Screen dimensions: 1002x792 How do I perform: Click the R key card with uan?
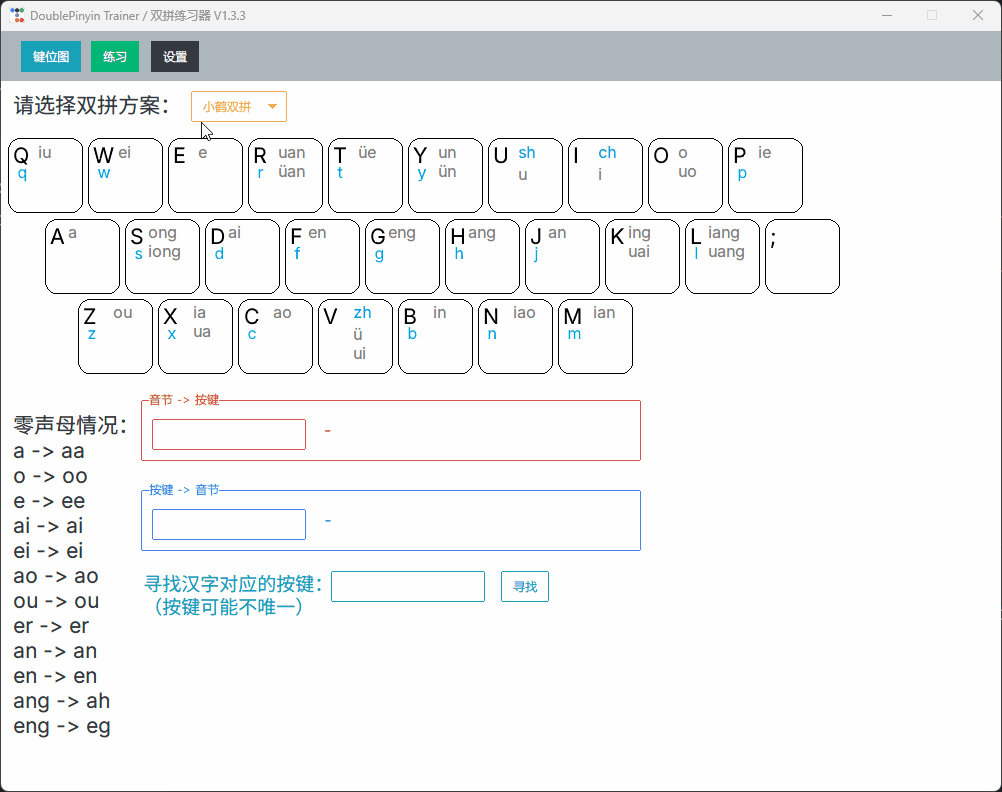coord(286,176)
